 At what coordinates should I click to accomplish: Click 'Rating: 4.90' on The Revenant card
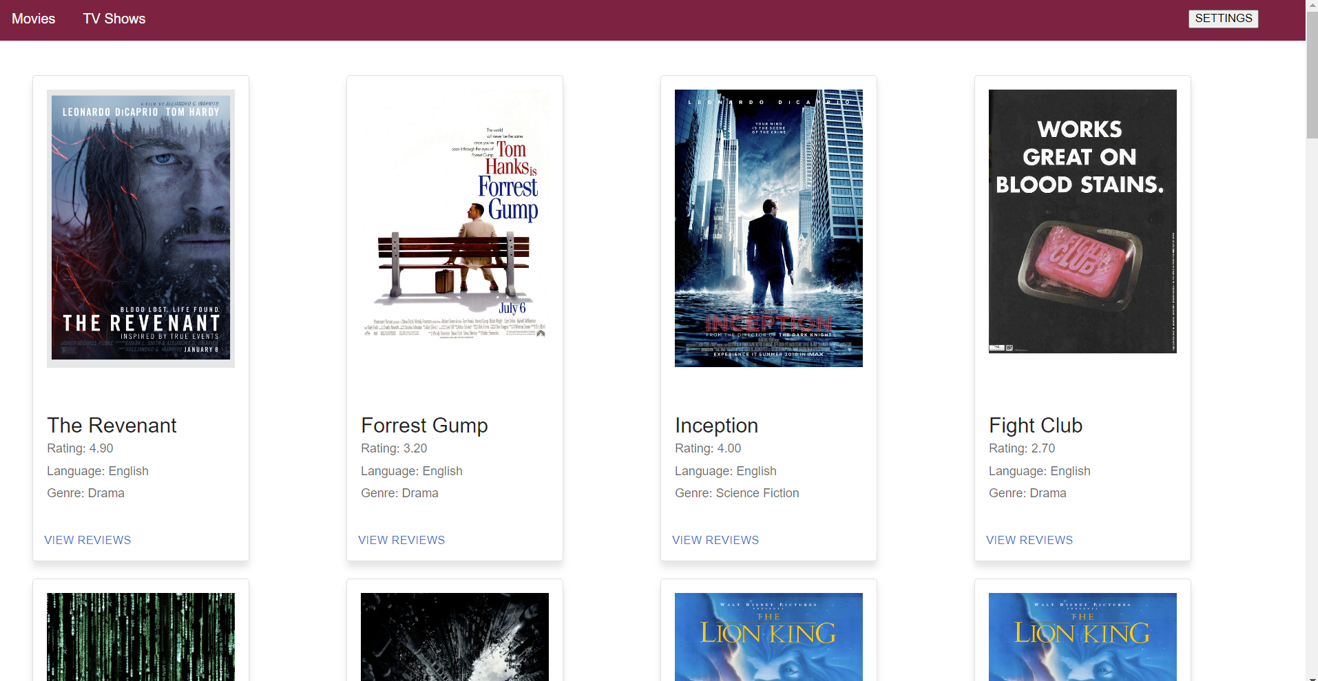(x=80, y=448)
